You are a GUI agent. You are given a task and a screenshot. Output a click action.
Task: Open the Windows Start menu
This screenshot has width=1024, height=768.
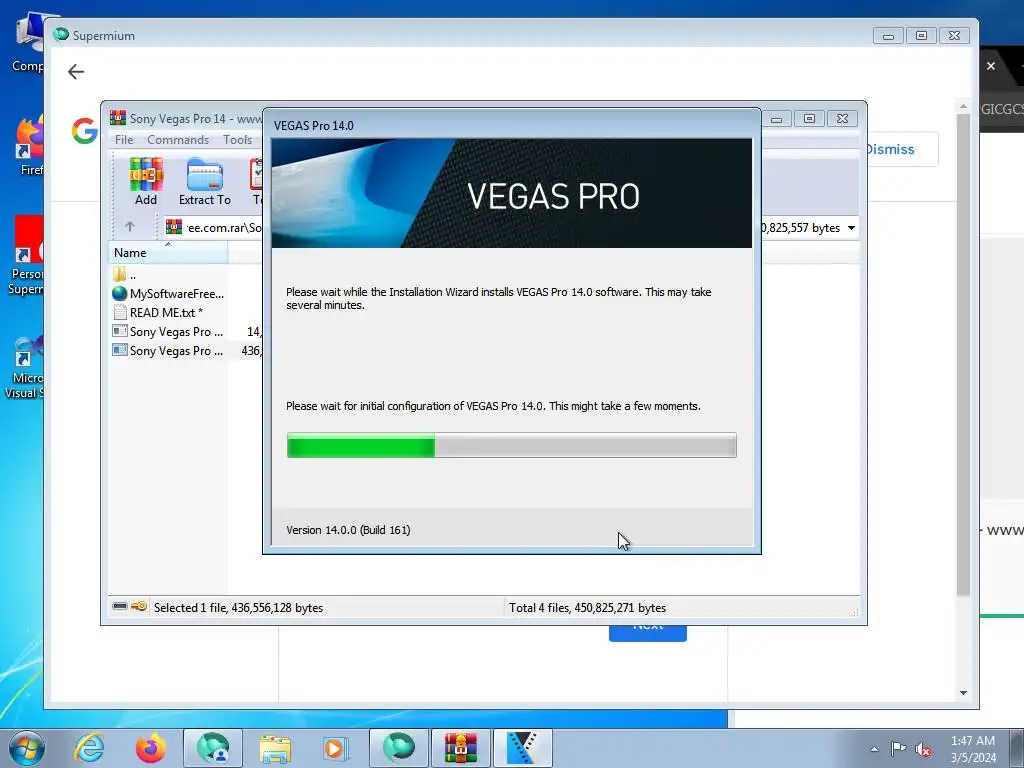coord(27,748)
